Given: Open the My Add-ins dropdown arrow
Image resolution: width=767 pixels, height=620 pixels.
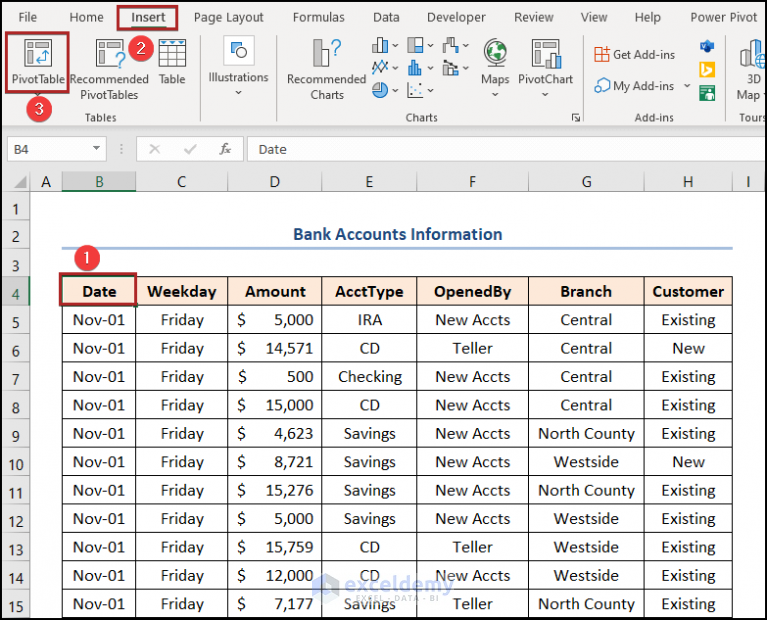Looking at the screenshot, I should [687, 86].
